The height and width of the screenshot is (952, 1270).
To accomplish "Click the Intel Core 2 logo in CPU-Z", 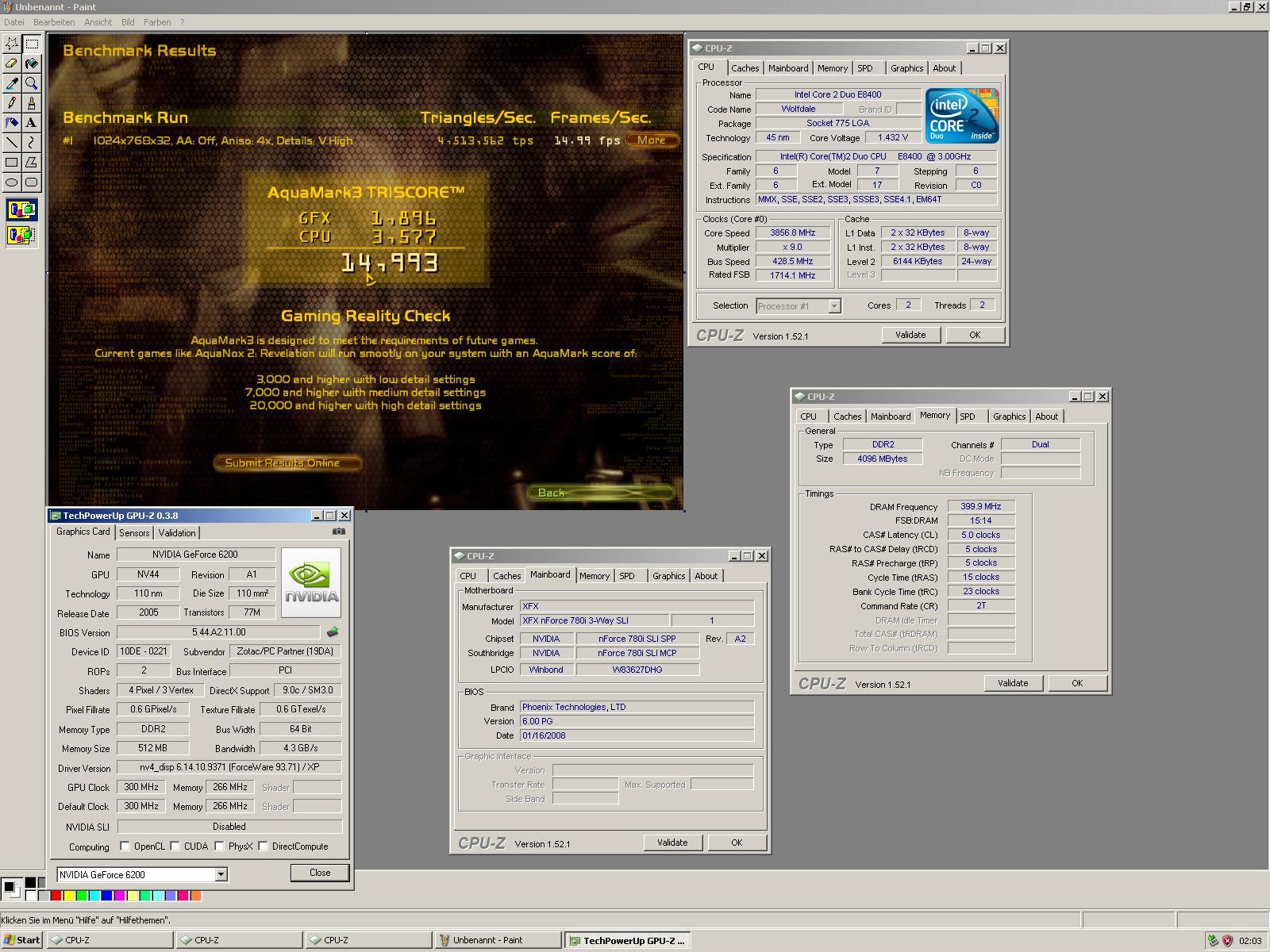I will coord(962,116).
